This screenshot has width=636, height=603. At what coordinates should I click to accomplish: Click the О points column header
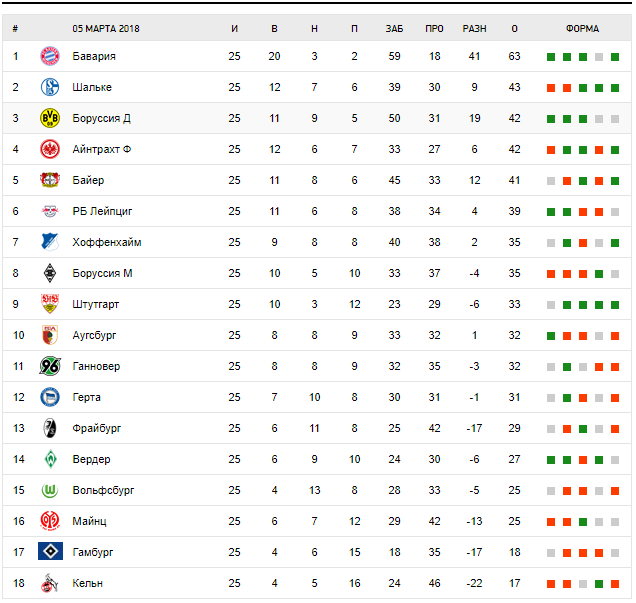click(514, 28)
